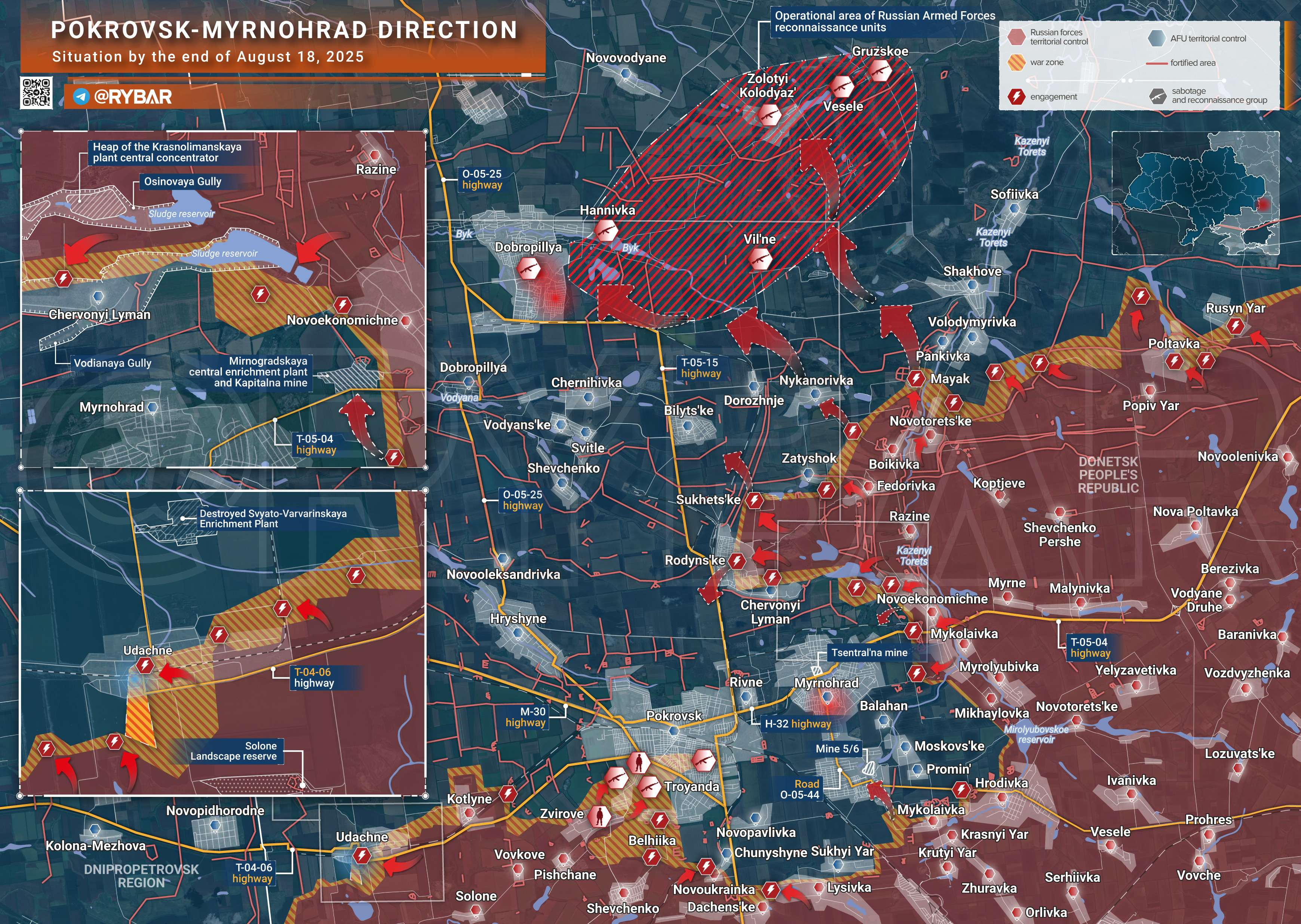Click the engagement legend icon
The width and height of the screenshot is (1301, 924).
(1016, 97)
